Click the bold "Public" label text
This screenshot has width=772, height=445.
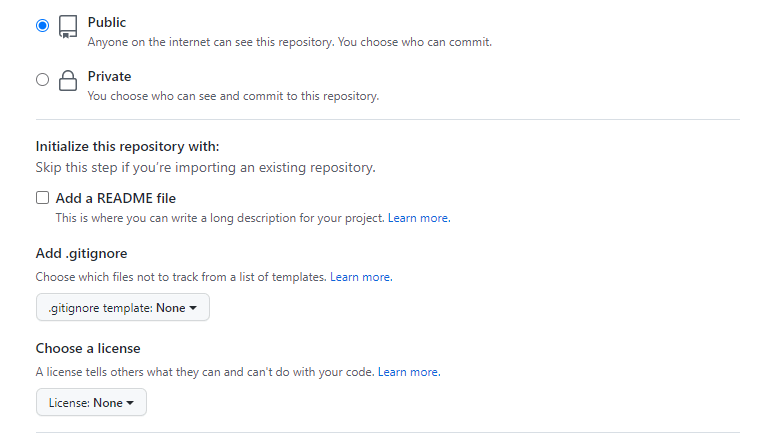tap(107, 22)
